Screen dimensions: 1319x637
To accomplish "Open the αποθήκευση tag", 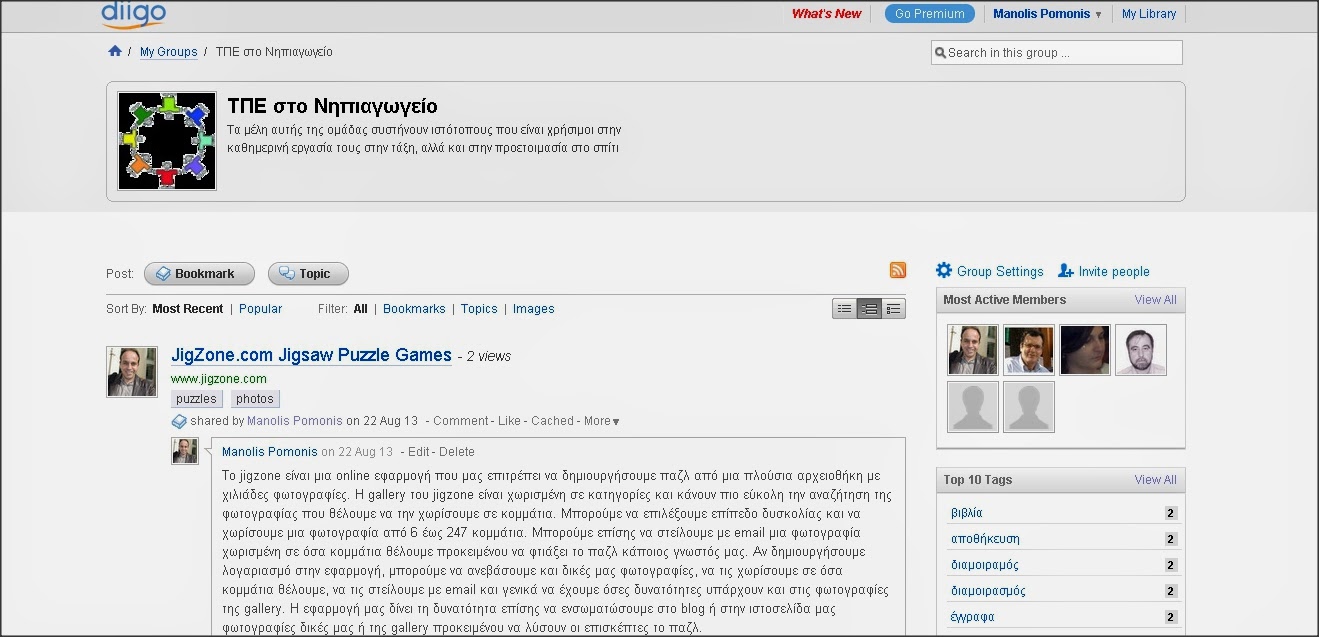I will 985,539.
